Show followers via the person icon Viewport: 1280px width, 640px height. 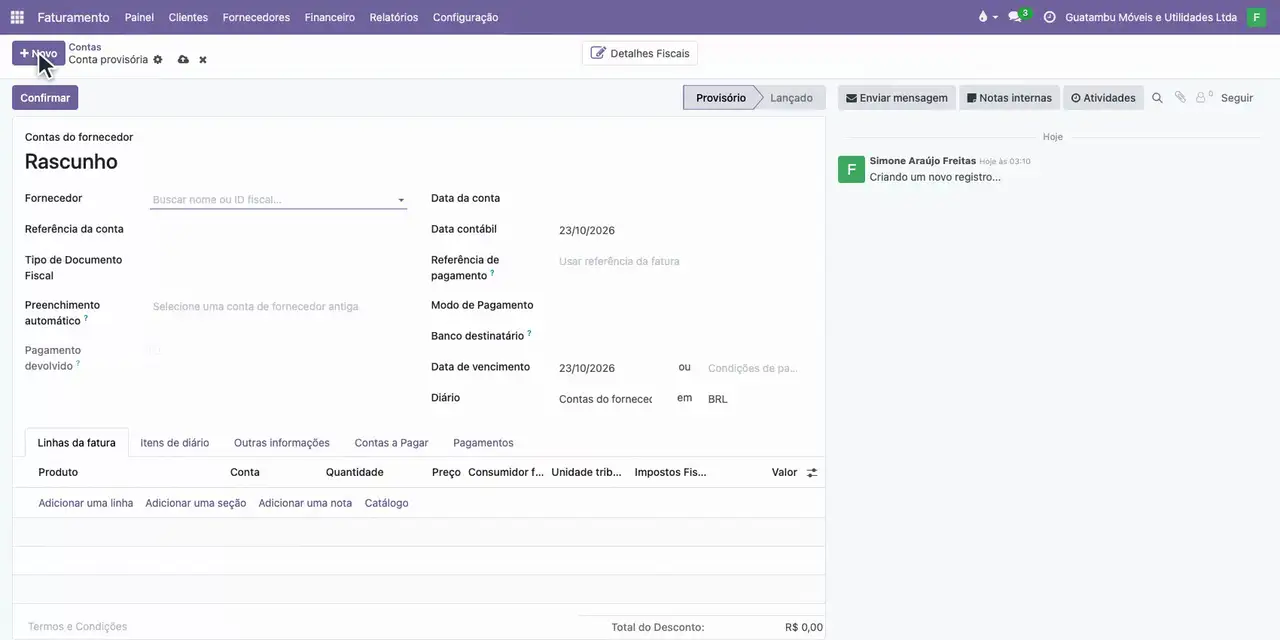coord(1203,98)
